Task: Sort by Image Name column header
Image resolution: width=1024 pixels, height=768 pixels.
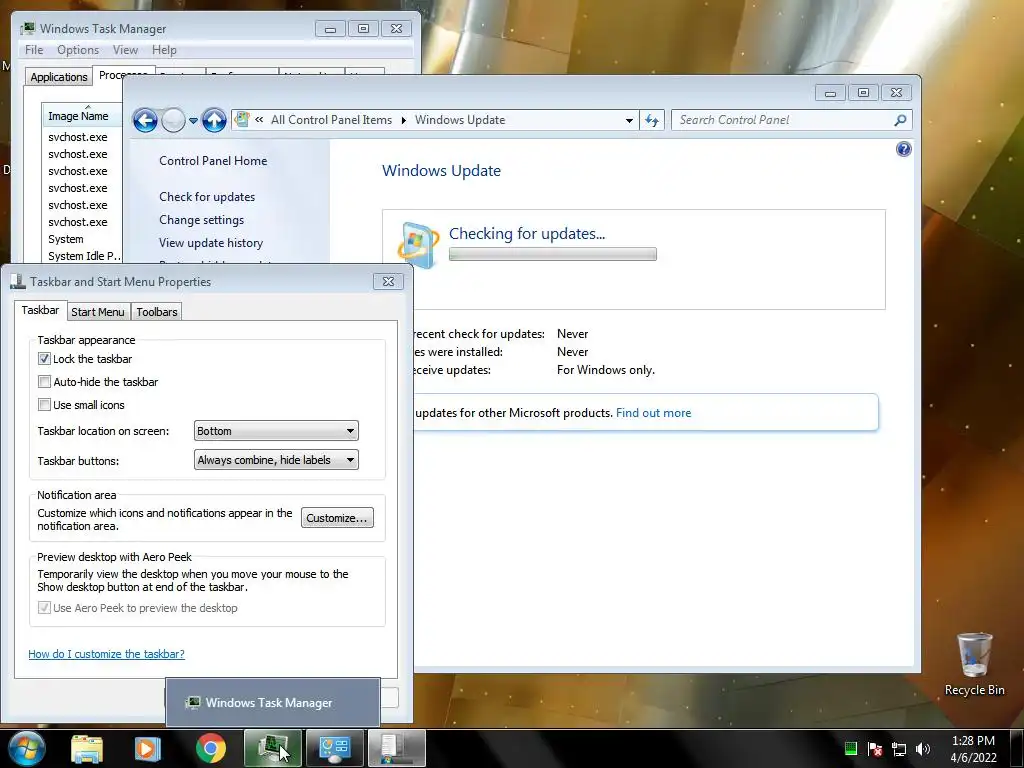Action: [82, 116]
